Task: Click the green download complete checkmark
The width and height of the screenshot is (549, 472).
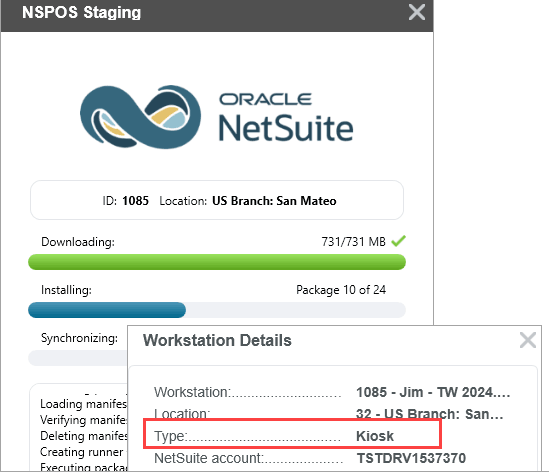Action: click(x=398, y=241)
